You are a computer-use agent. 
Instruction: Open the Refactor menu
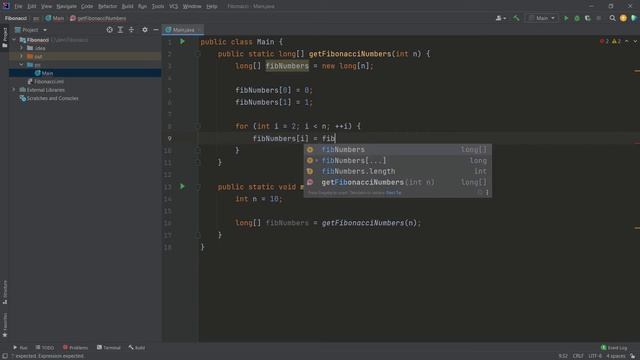pyautogui.click(x=107, y=7)
